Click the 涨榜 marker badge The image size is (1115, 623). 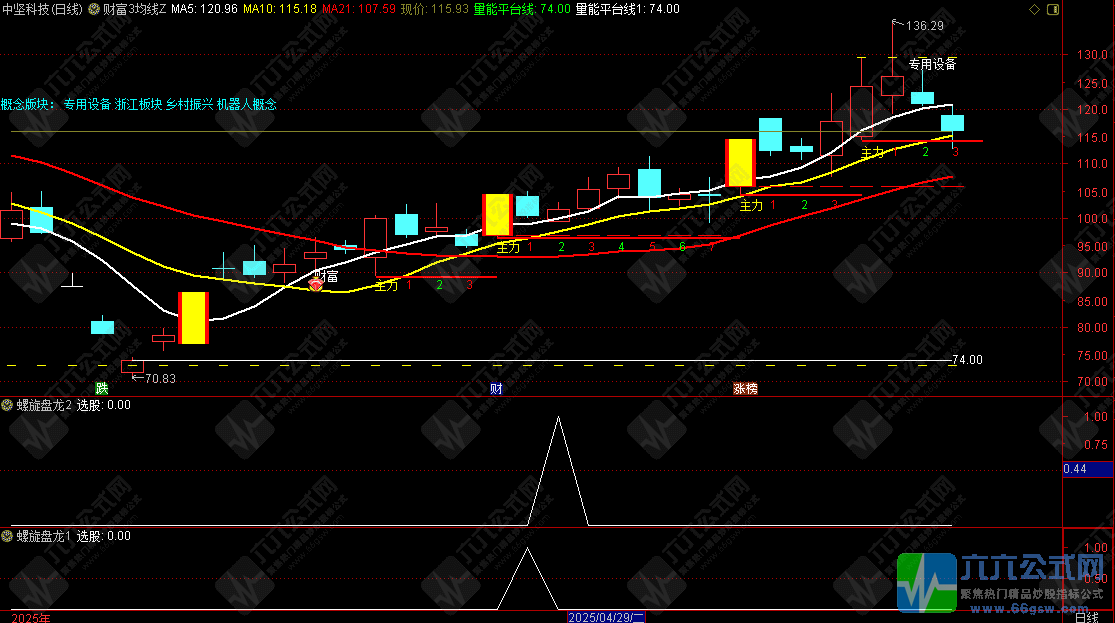(x=745, y=388)
